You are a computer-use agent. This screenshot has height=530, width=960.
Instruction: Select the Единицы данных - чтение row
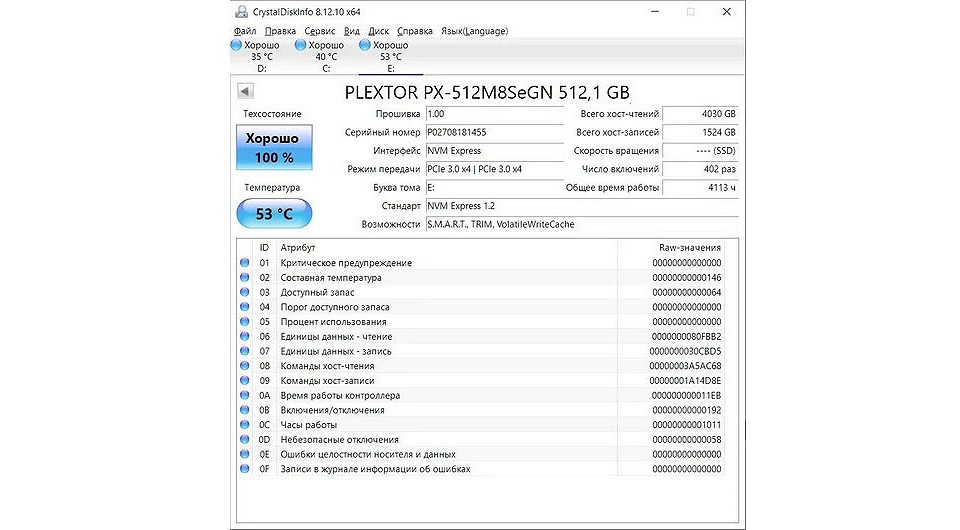tap(481, 336)
